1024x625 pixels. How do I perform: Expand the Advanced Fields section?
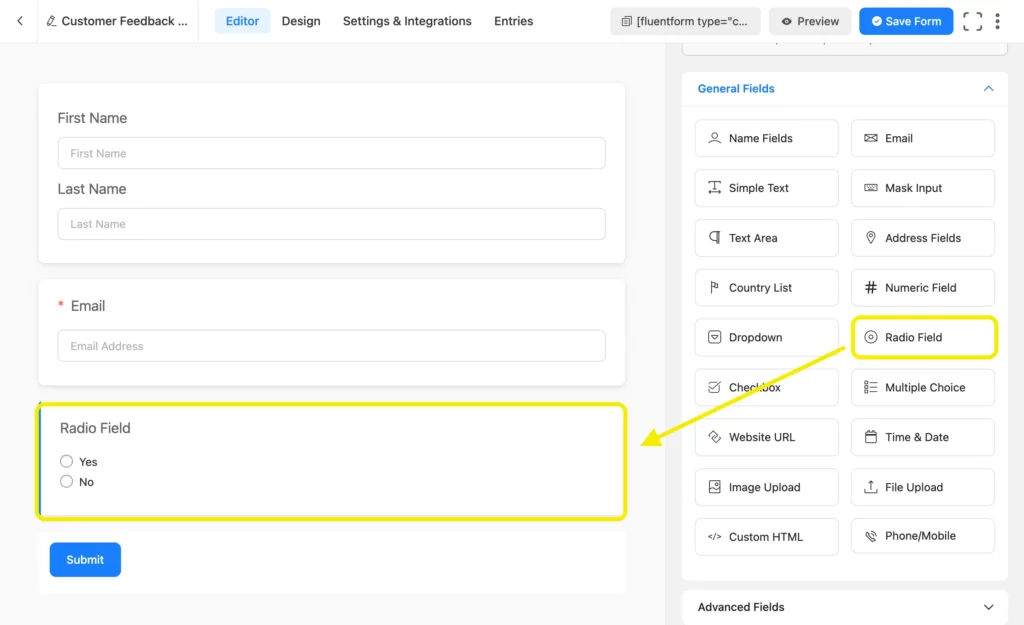tap(988, 607)
